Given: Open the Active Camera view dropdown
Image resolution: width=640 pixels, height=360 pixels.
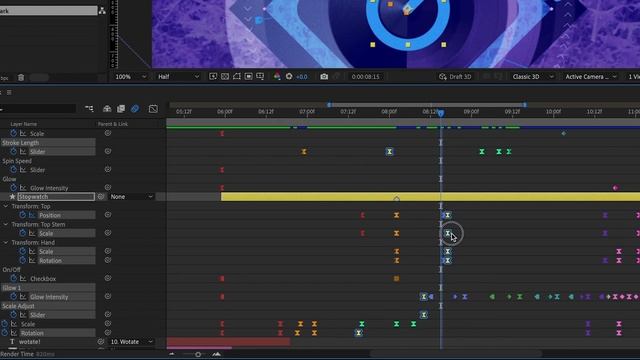Looking at the screenshot, I should [x=591, y=77].
